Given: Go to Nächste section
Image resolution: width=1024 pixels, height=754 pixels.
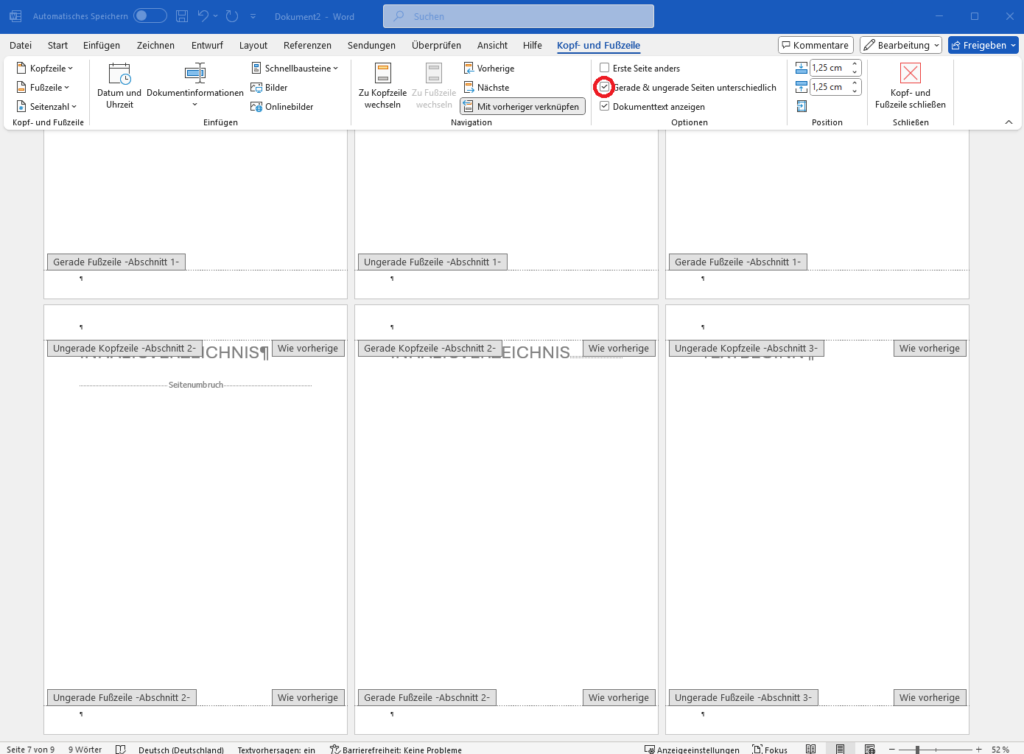Looking at the screenshot, I should (x=487, y=87).
